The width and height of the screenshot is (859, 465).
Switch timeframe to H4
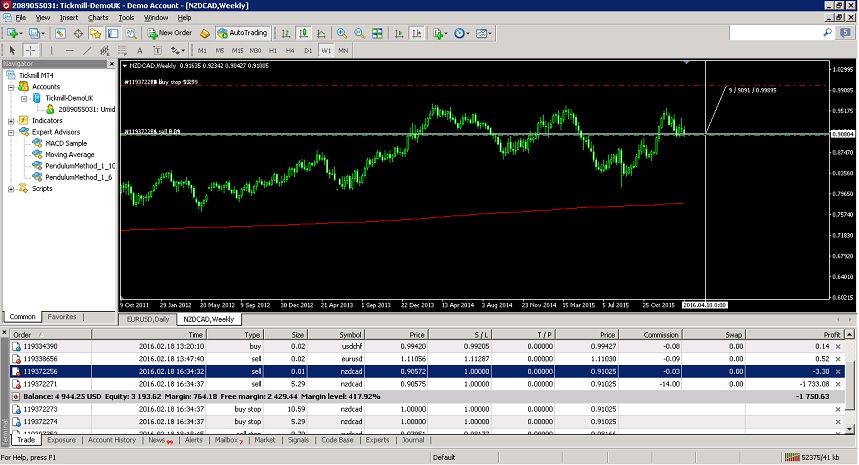pyautogui.click(x=290, y=50)
